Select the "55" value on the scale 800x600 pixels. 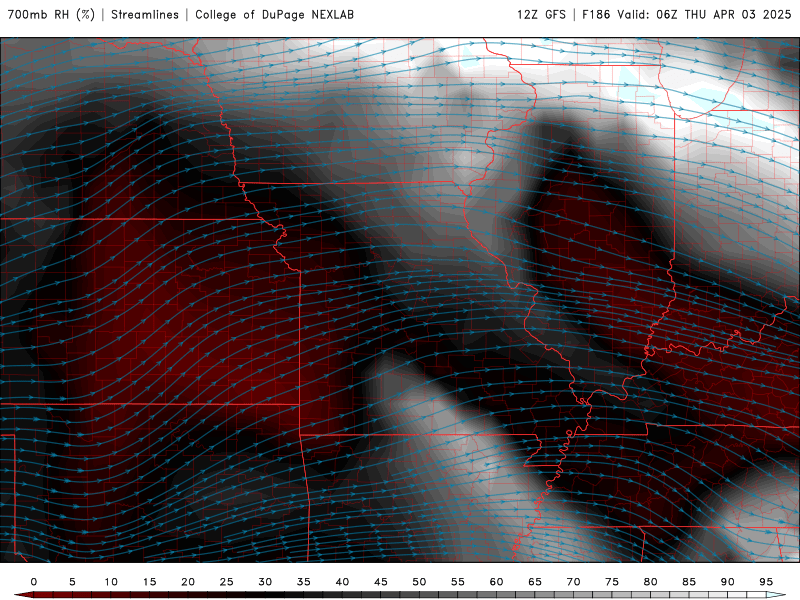point(458,582)
